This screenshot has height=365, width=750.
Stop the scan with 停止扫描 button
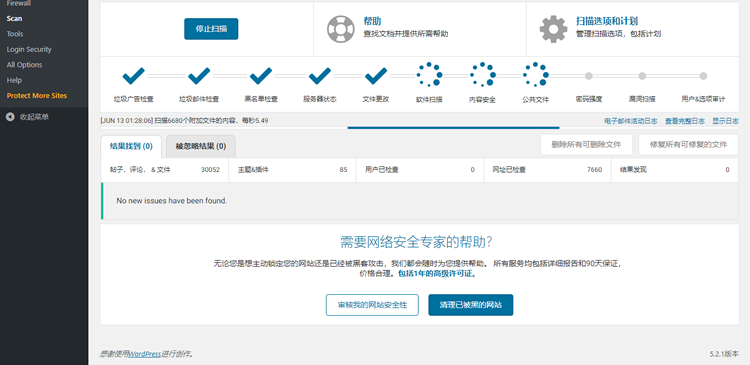click(211, 29)
